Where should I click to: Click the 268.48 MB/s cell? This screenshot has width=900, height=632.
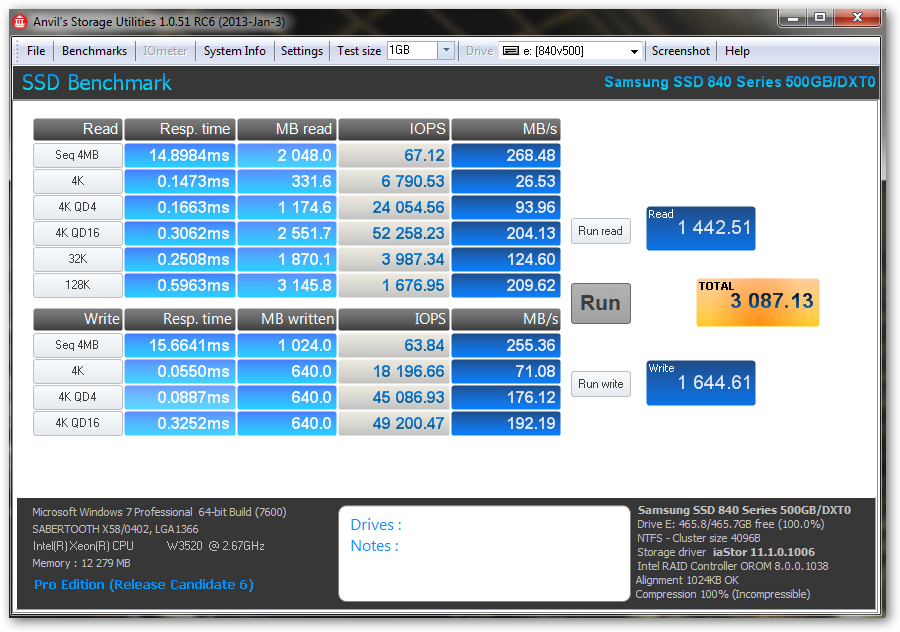click(506, 155)
